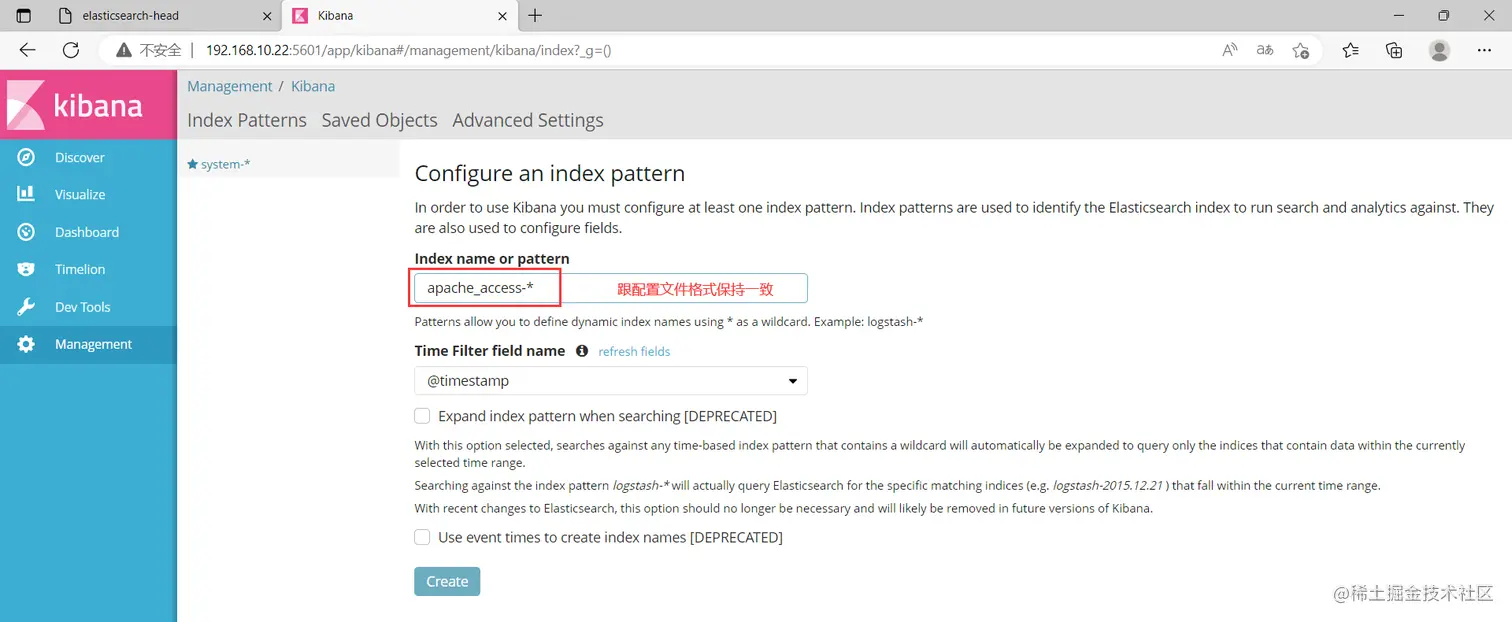Open the Advanced Settings tab

coord(528,120)
